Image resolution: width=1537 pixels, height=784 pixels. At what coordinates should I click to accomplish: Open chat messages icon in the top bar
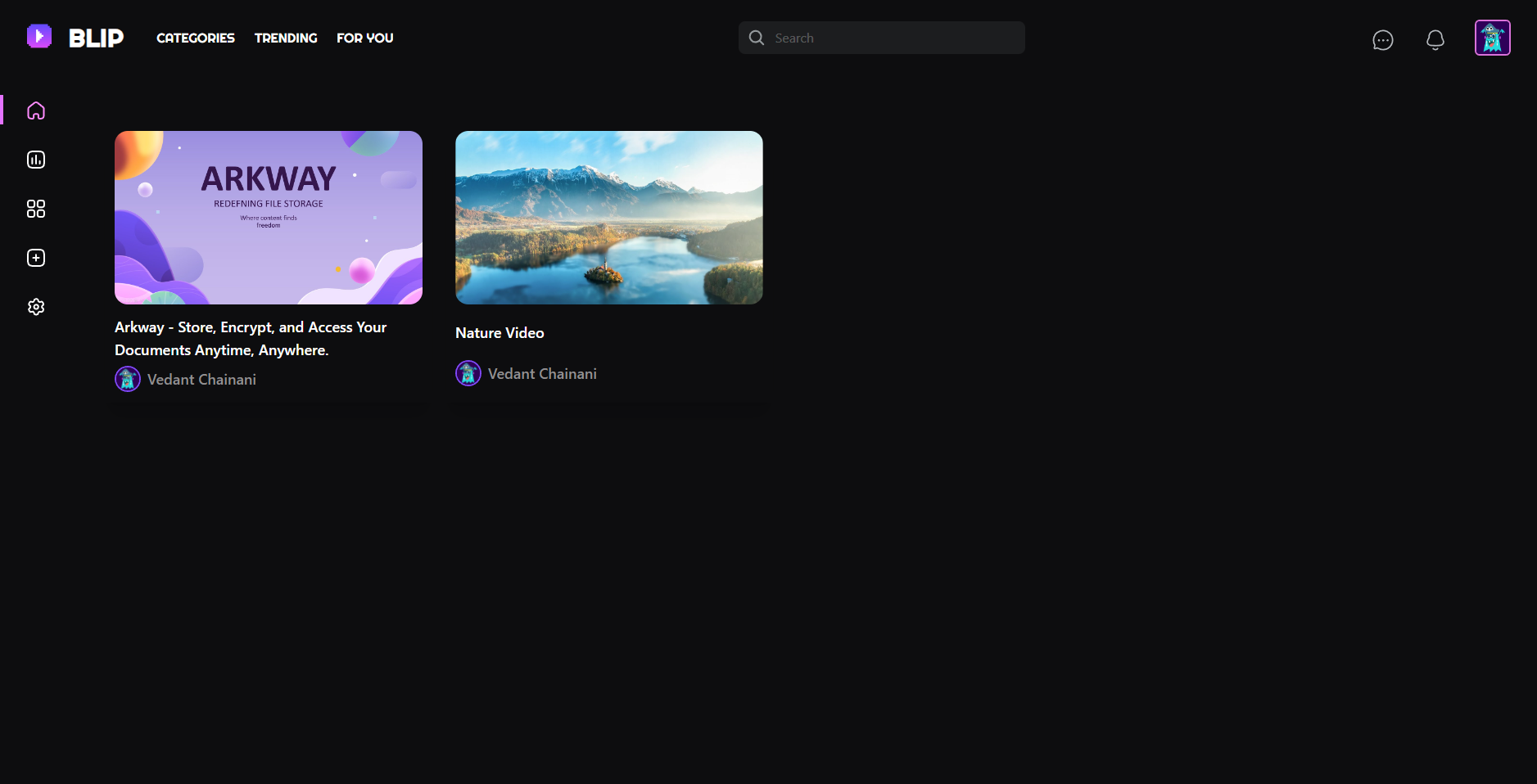click(1383, 39)
